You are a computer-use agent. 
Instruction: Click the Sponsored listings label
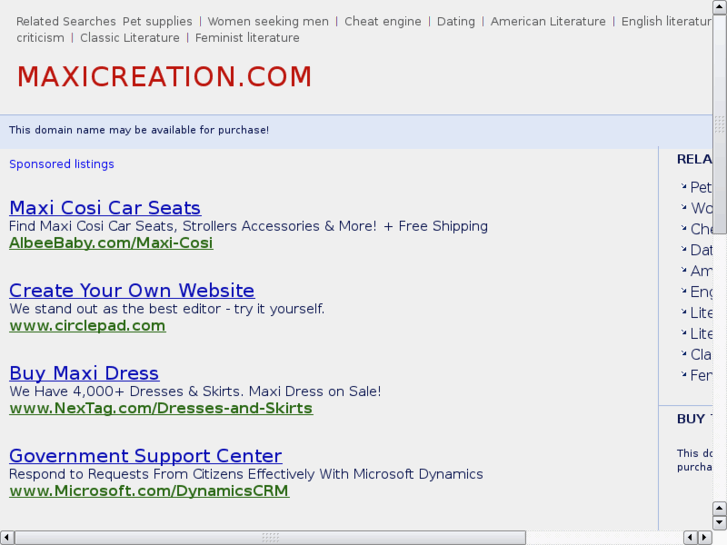pyautogui.click(x=62, y=164)
